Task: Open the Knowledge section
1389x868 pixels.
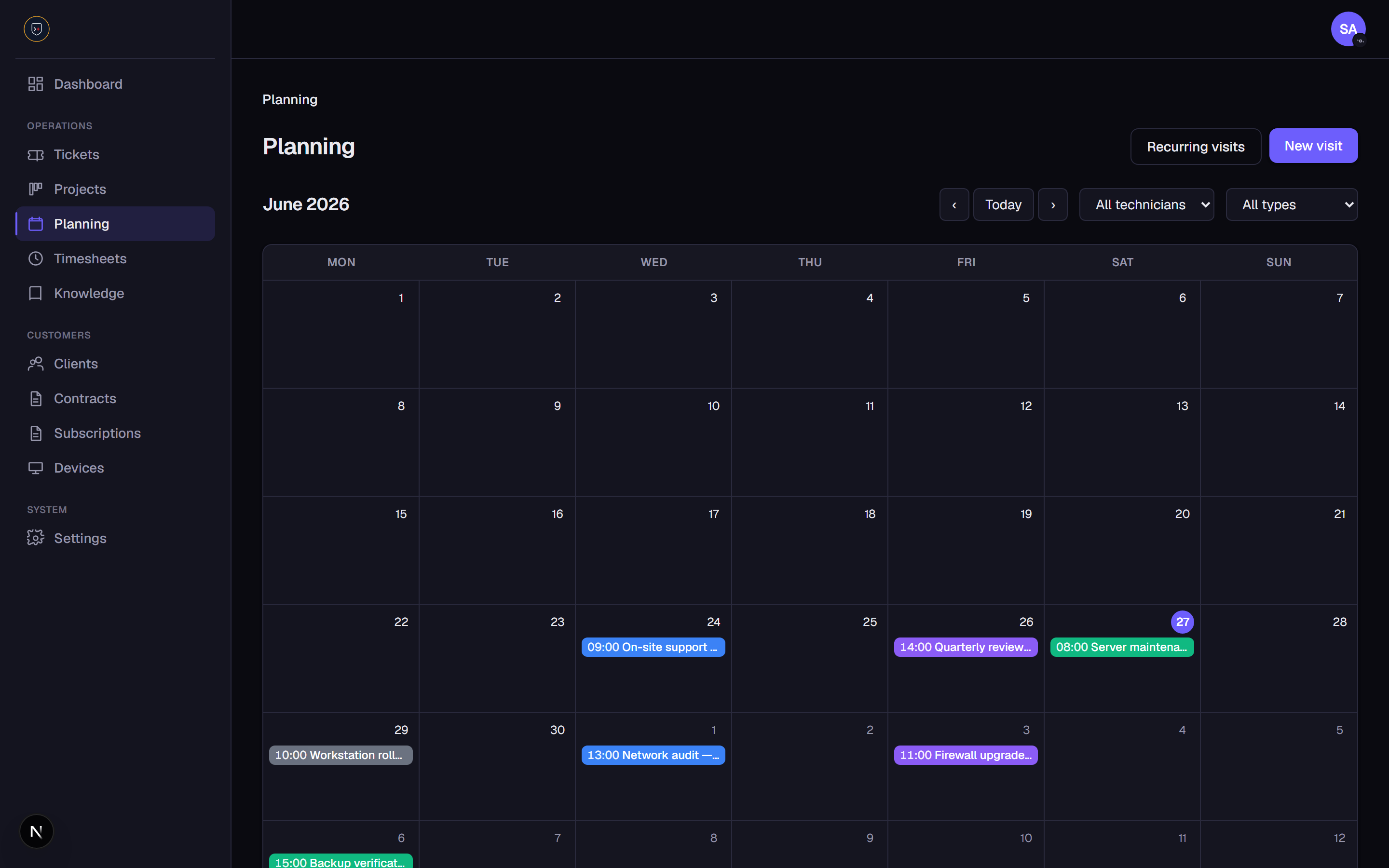Action: point(115,293)
